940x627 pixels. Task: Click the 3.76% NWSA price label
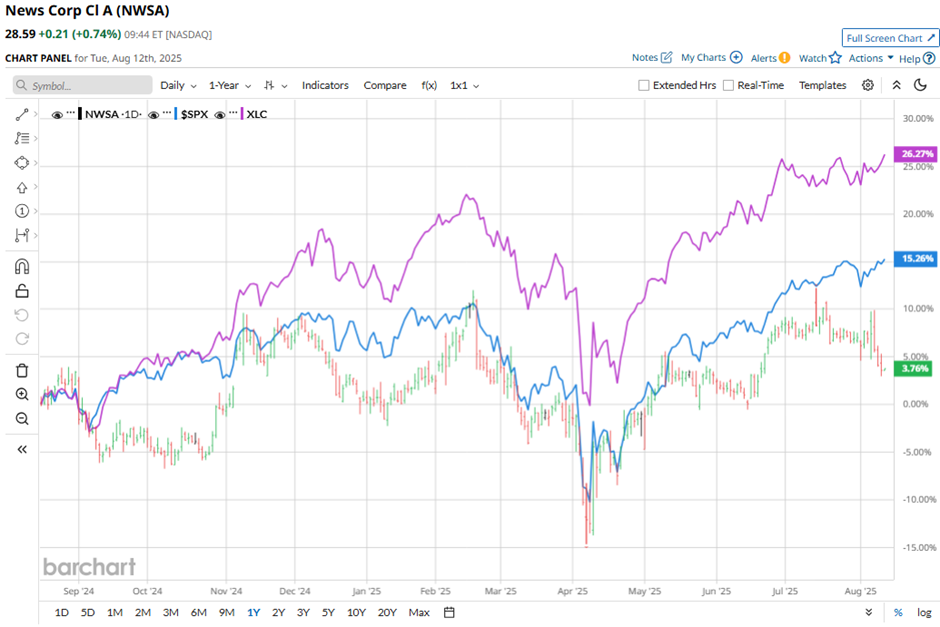[913, 369]
